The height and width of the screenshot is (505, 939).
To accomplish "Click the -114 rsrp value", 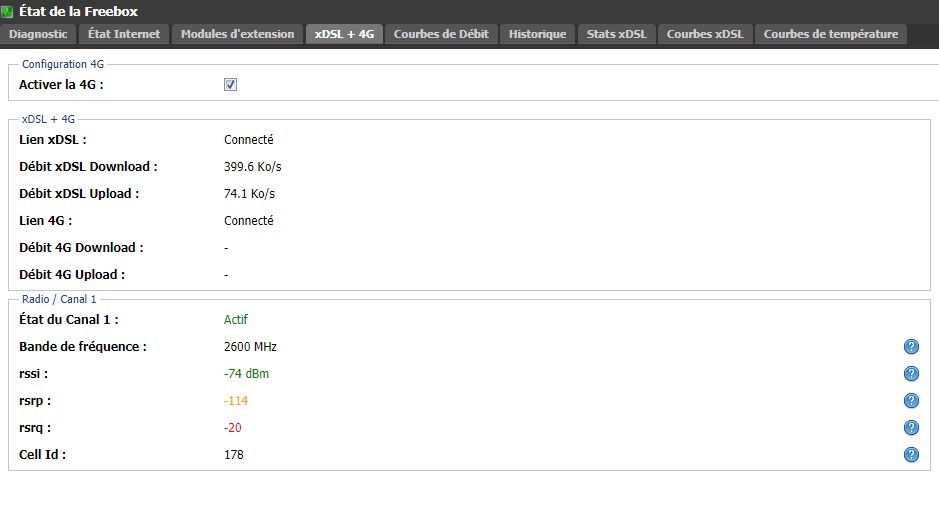I will pos(236,400).
